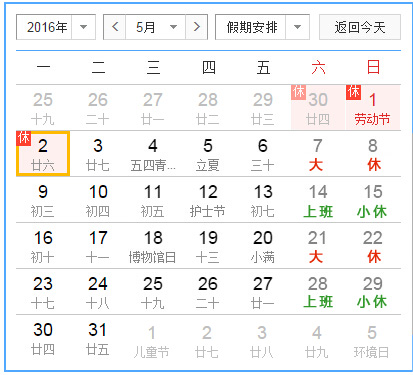Select day 16 初十
The width and height of the screenshot is (413, 375).
coord(43,246)
